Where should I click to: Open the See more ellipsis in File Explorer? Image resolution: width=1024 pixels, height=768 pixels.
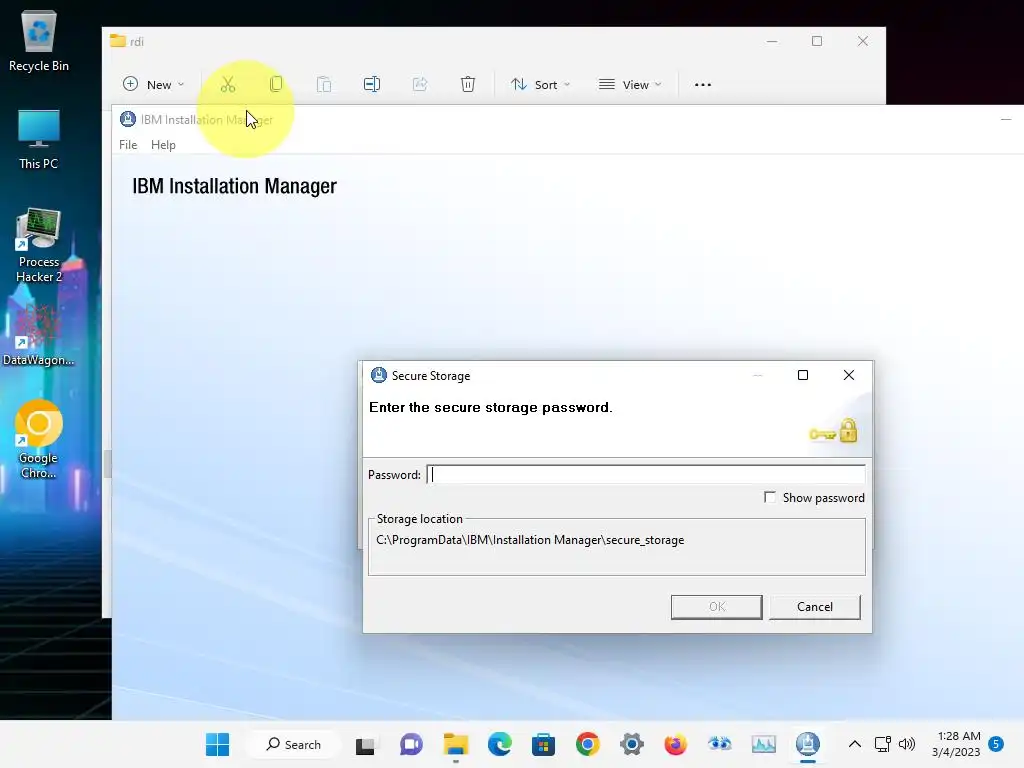(x=703, y=85)
